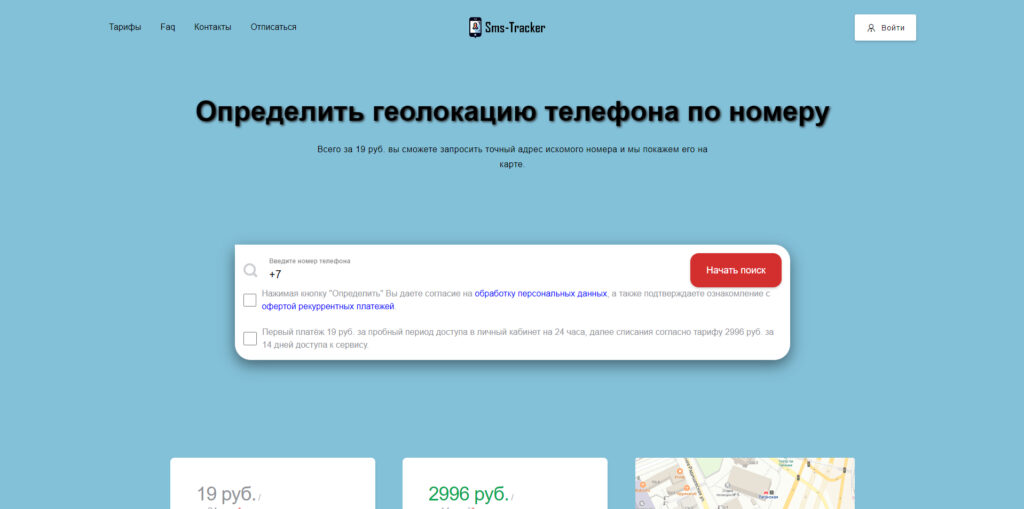Focus the phone number input field with +7

click(x=473, y=274)
